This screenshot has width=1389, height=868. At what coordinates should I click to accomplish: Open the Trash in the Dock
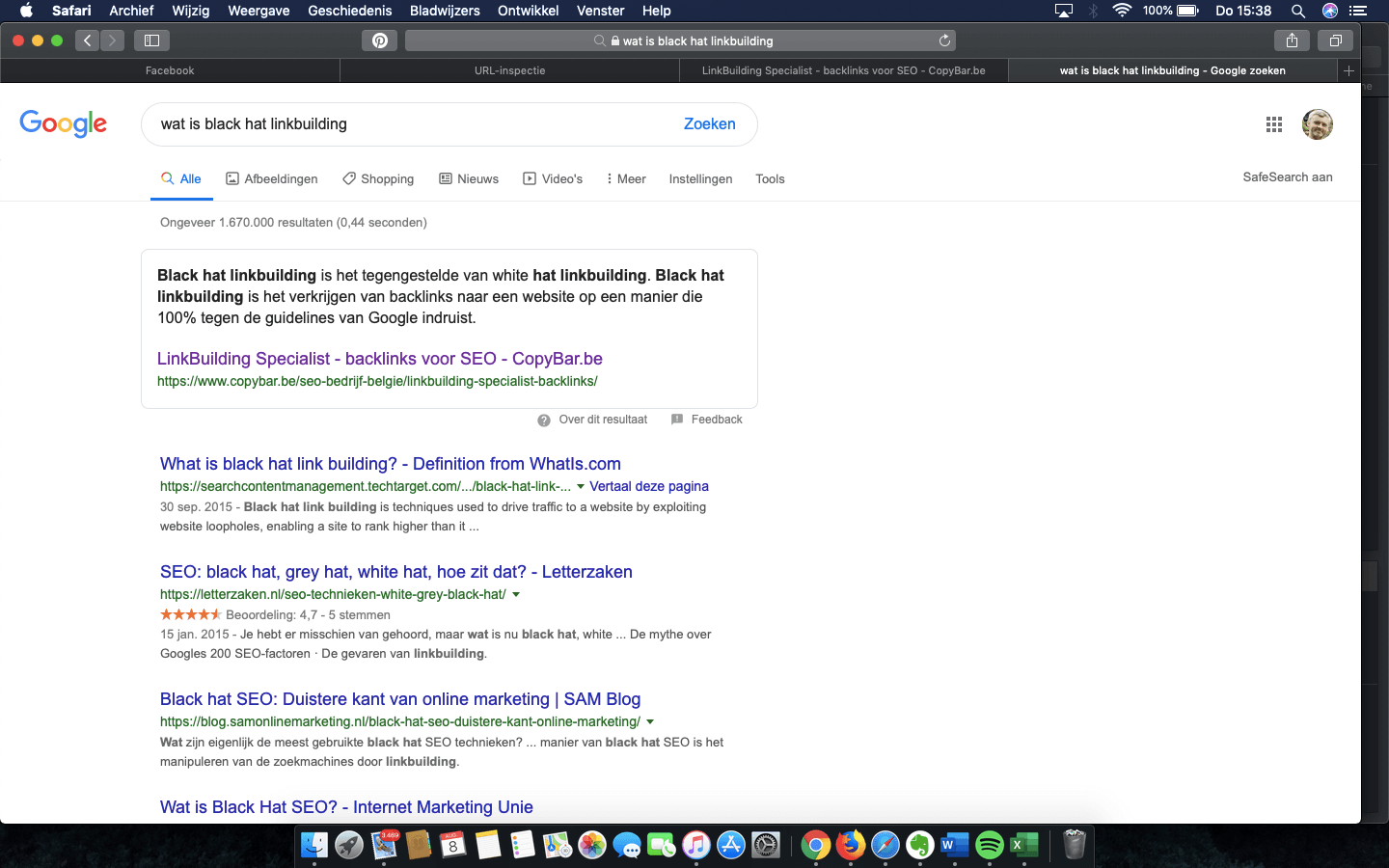click(x=1074, y=846)
